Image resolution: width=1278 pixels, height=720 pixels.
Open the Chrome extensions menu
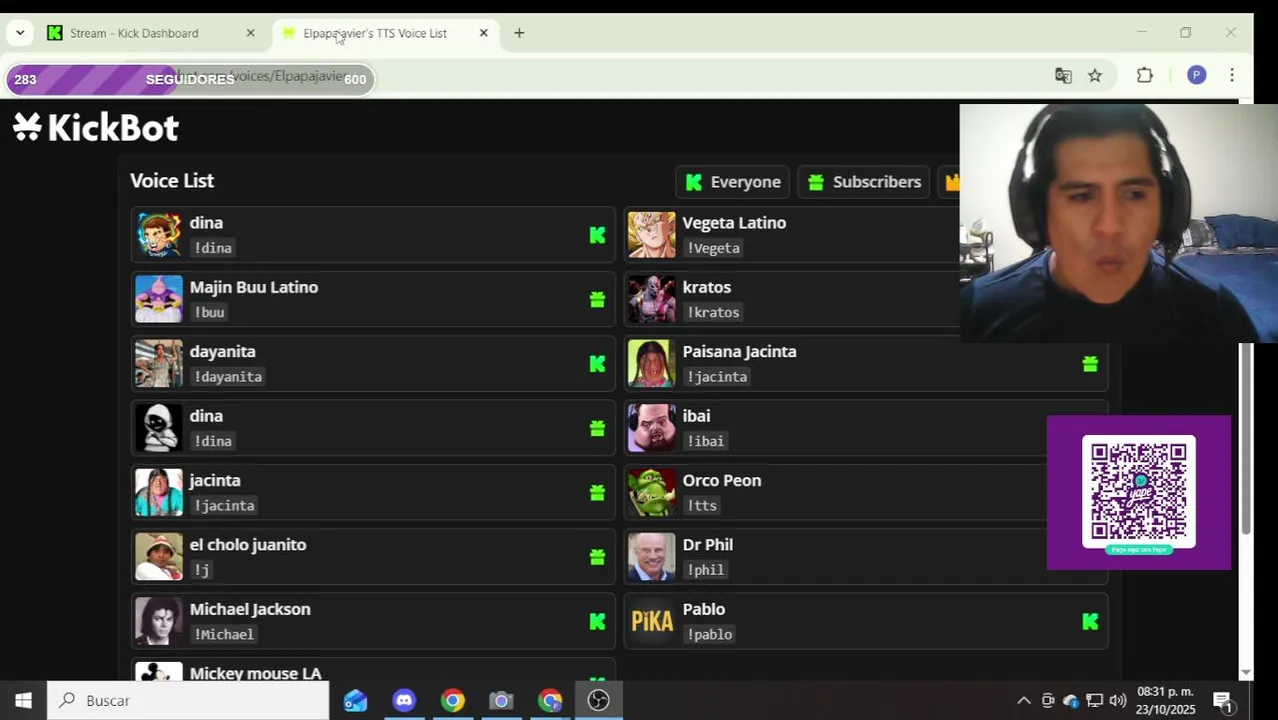(1145, 76)
